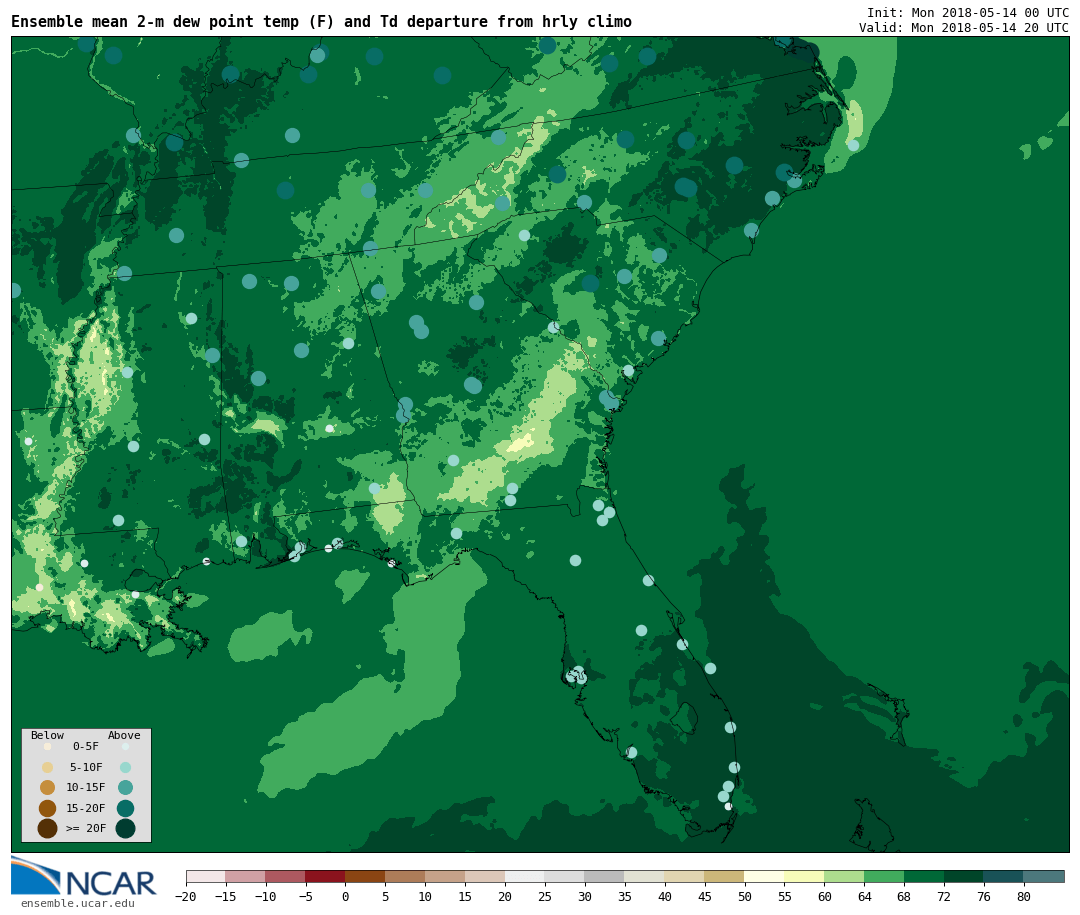
Task: Pick the dark red segment between -5 and 0
Action: [x=325, y=876]
